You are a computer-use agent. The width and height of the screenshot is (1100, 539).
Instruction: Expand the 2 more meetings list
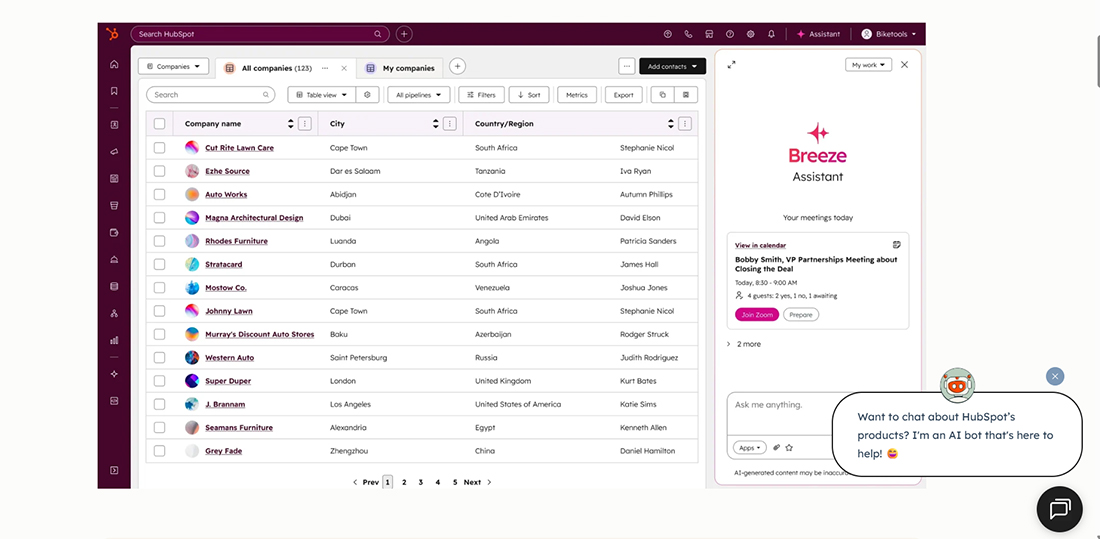(x=744, y=344)
